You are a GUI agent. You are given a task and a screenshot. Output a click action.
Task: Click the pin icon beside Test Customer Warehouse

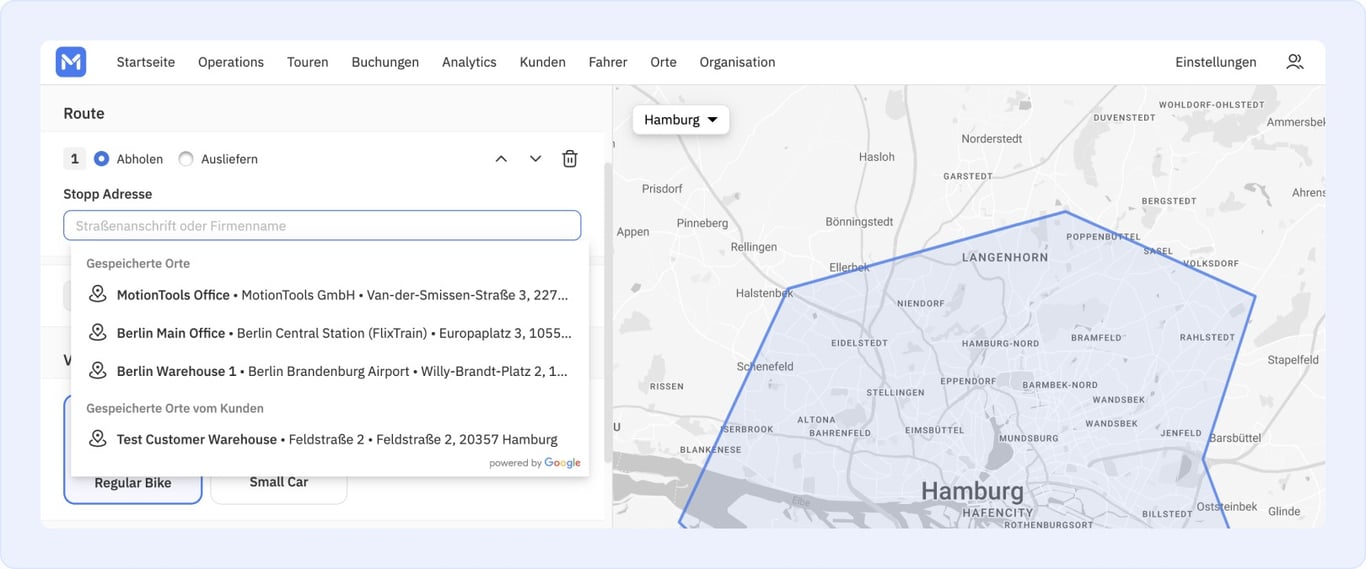tap(97, 439)
